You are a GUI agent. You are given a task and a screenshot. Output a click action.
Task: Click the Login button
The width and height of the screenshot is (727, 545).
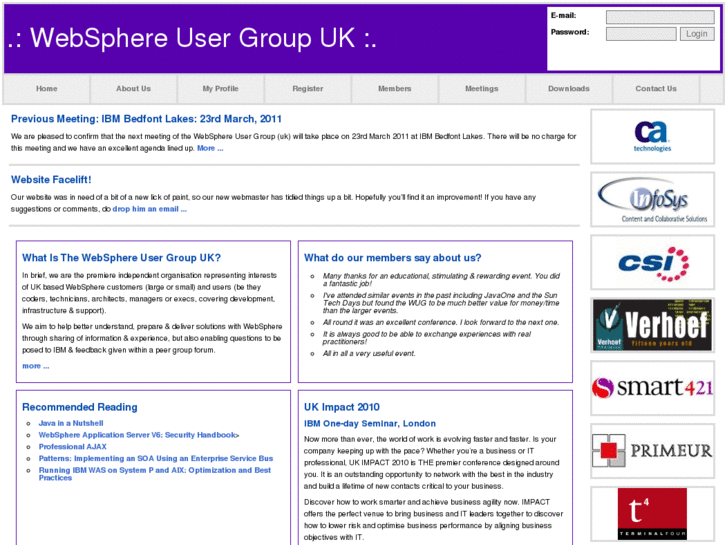pyautogui.click(x=697, y=34)
